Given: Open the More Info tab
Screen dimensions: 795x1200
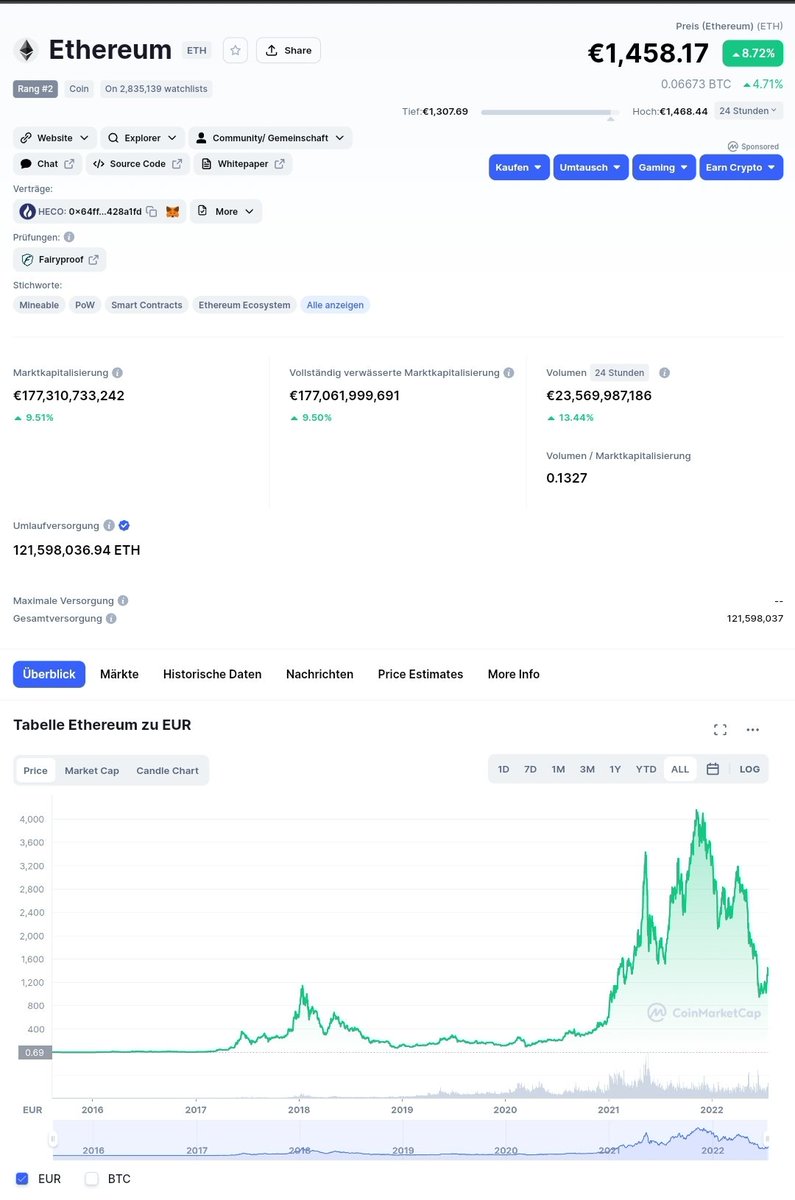Looking at the screenshot, I should pyautogui.click(x=514, y=674).
